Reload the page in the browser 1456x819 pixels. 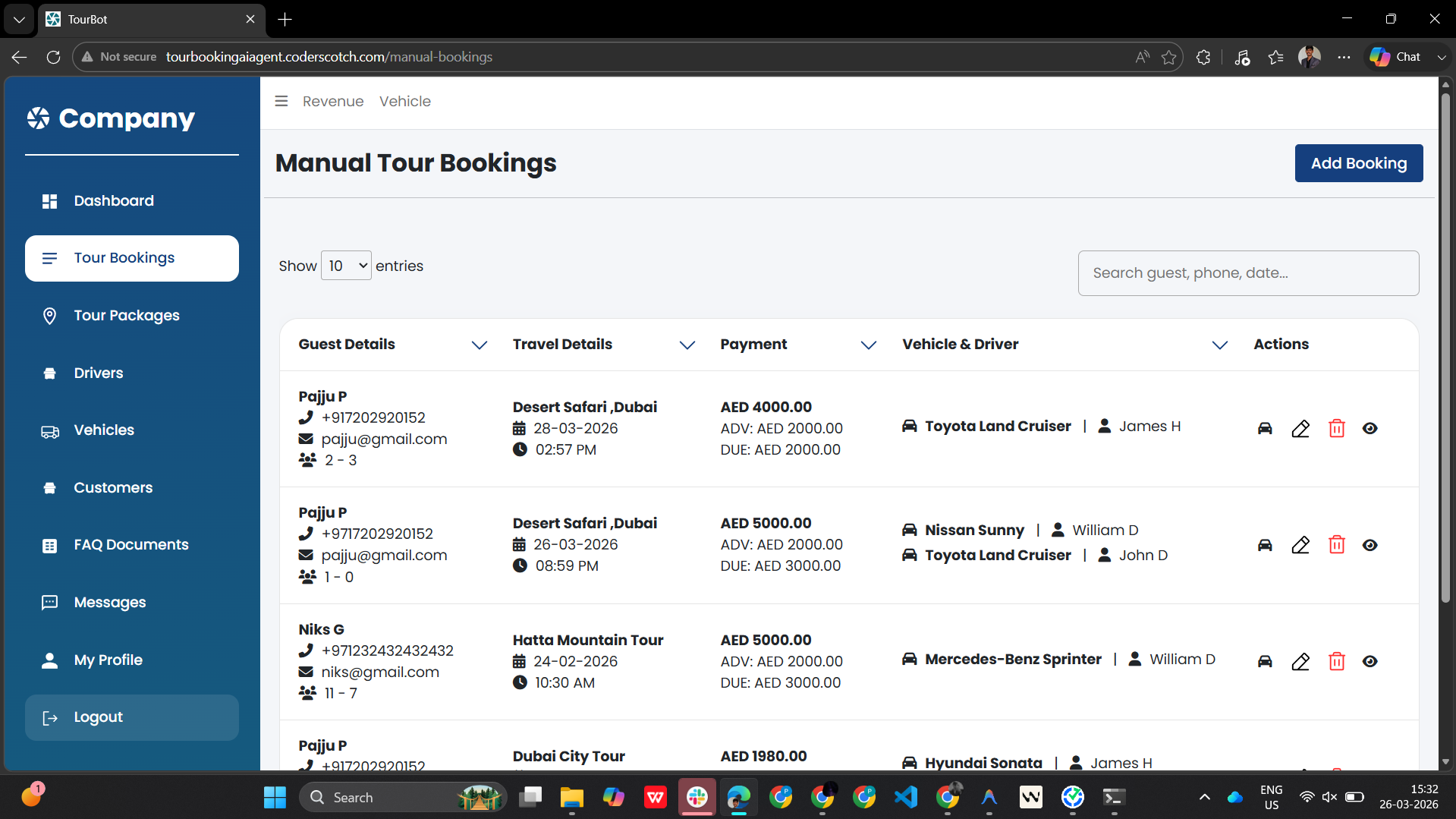(x=53, y=57)
